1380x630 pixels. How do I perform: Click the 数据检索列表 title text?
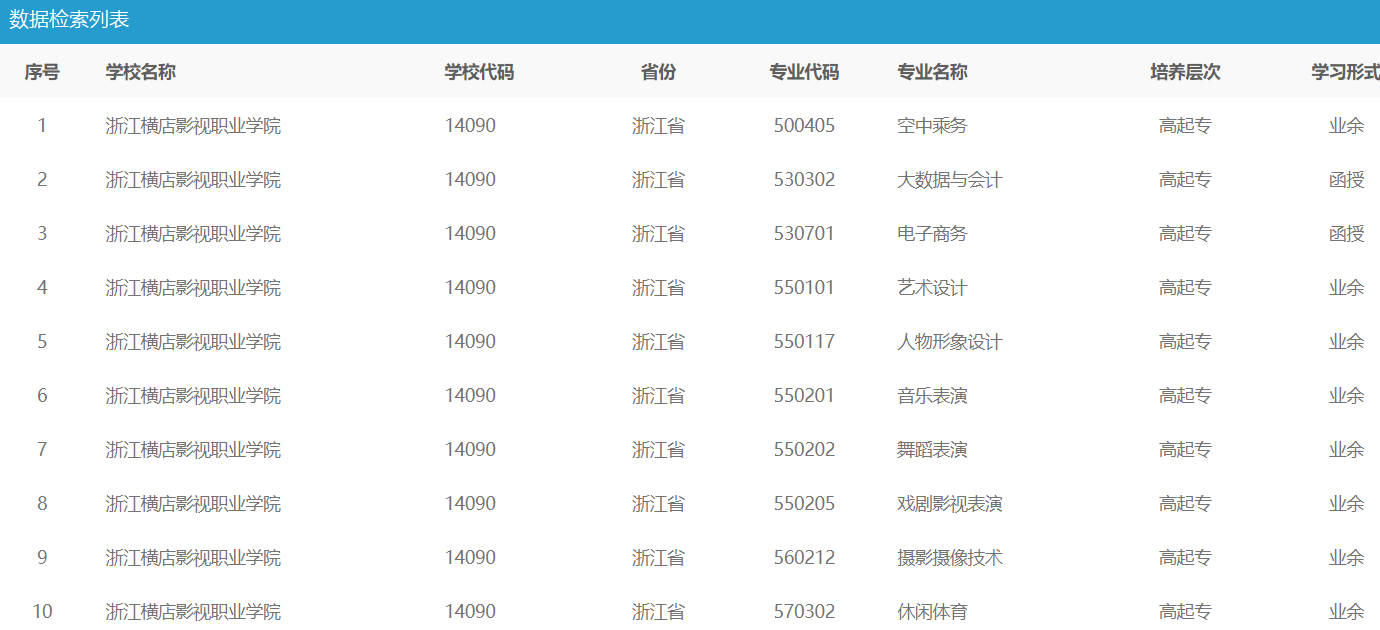[x=69, y=20]
